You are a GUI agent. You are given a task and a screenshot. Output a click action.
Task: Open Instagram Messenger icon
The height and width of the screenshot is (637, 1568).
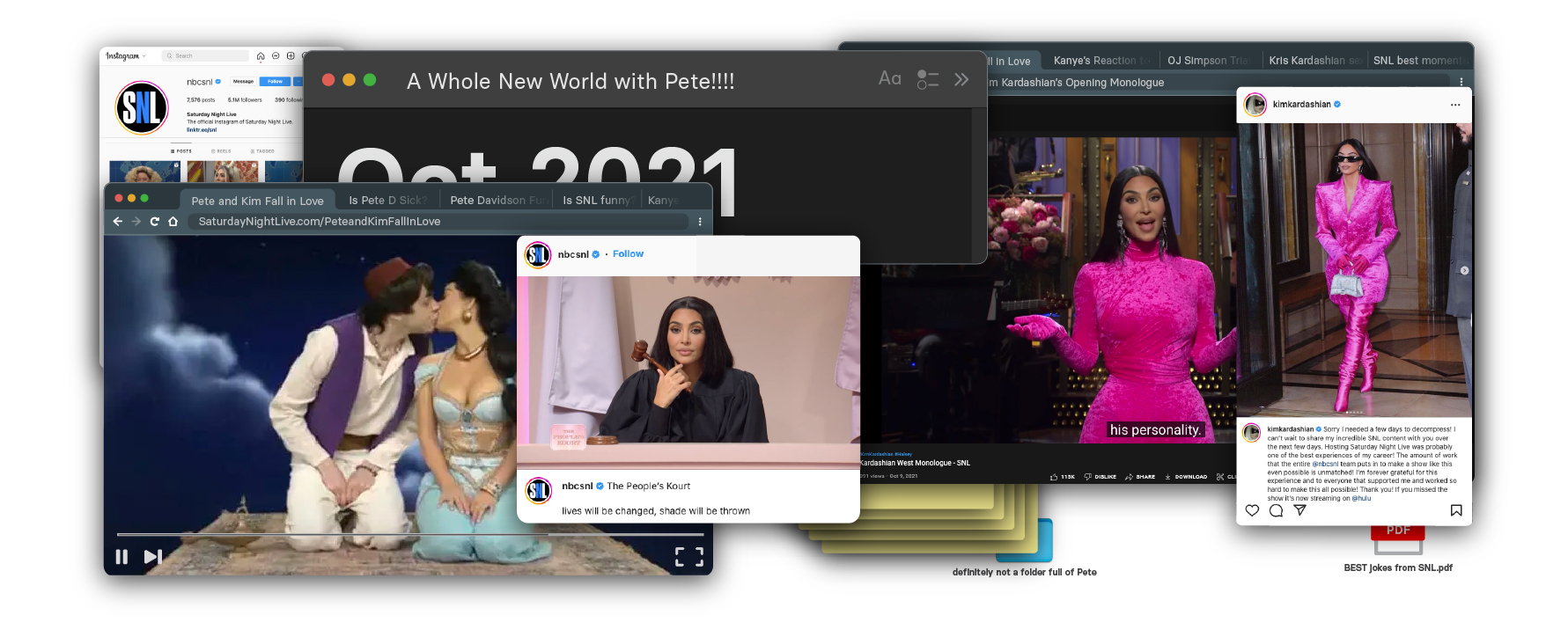point(276,55)
